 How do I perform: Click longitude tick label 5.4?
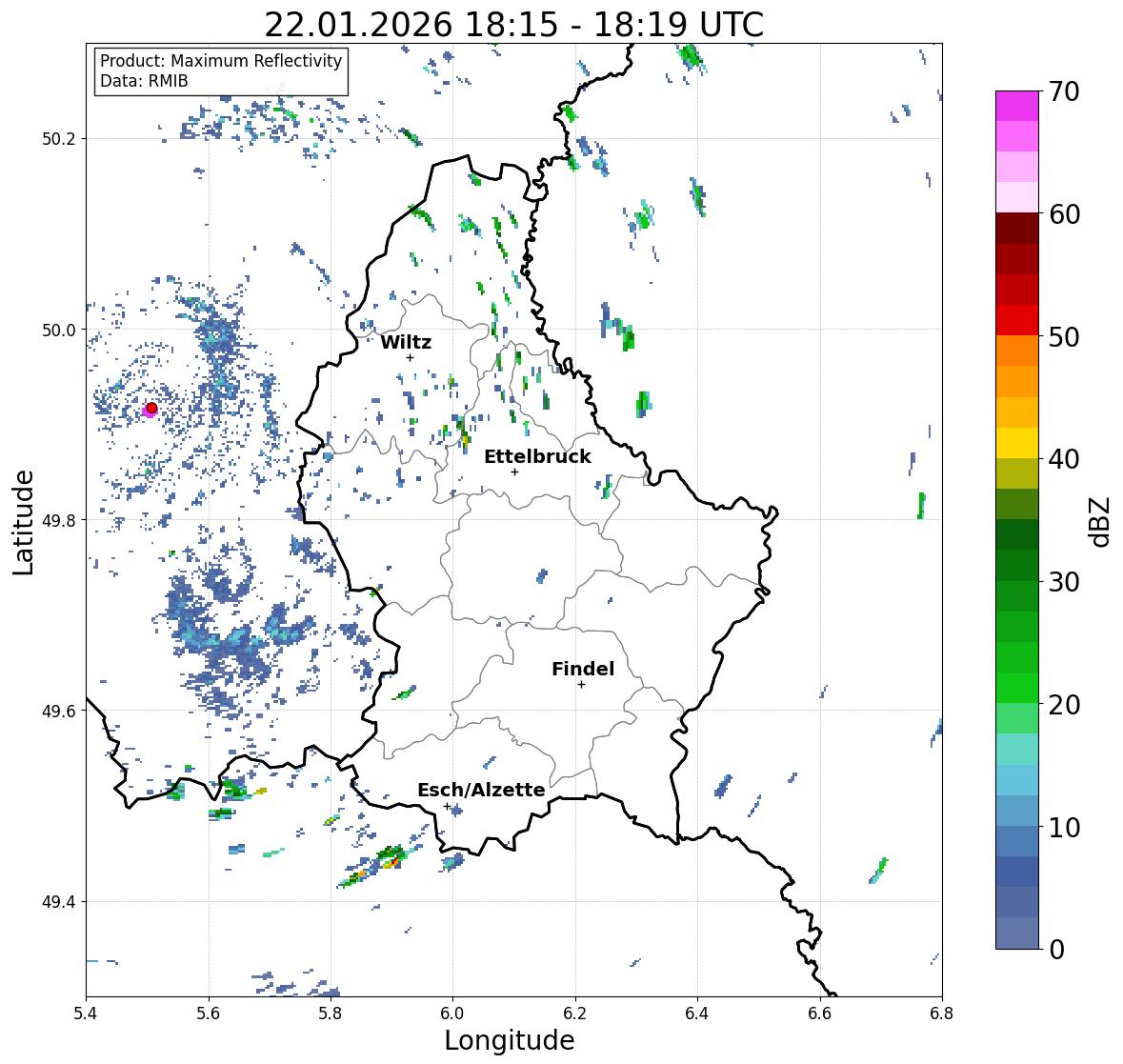[x=86, y=1014]
